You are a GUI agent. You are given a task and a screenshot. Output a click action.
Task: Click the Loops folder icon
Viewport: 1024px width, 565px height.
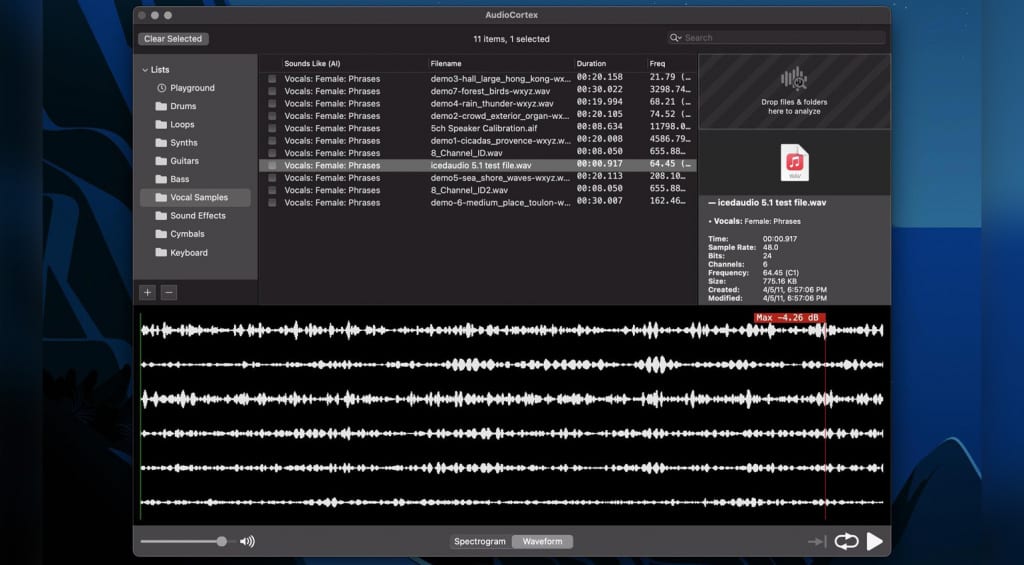click(x=161, y=124)
